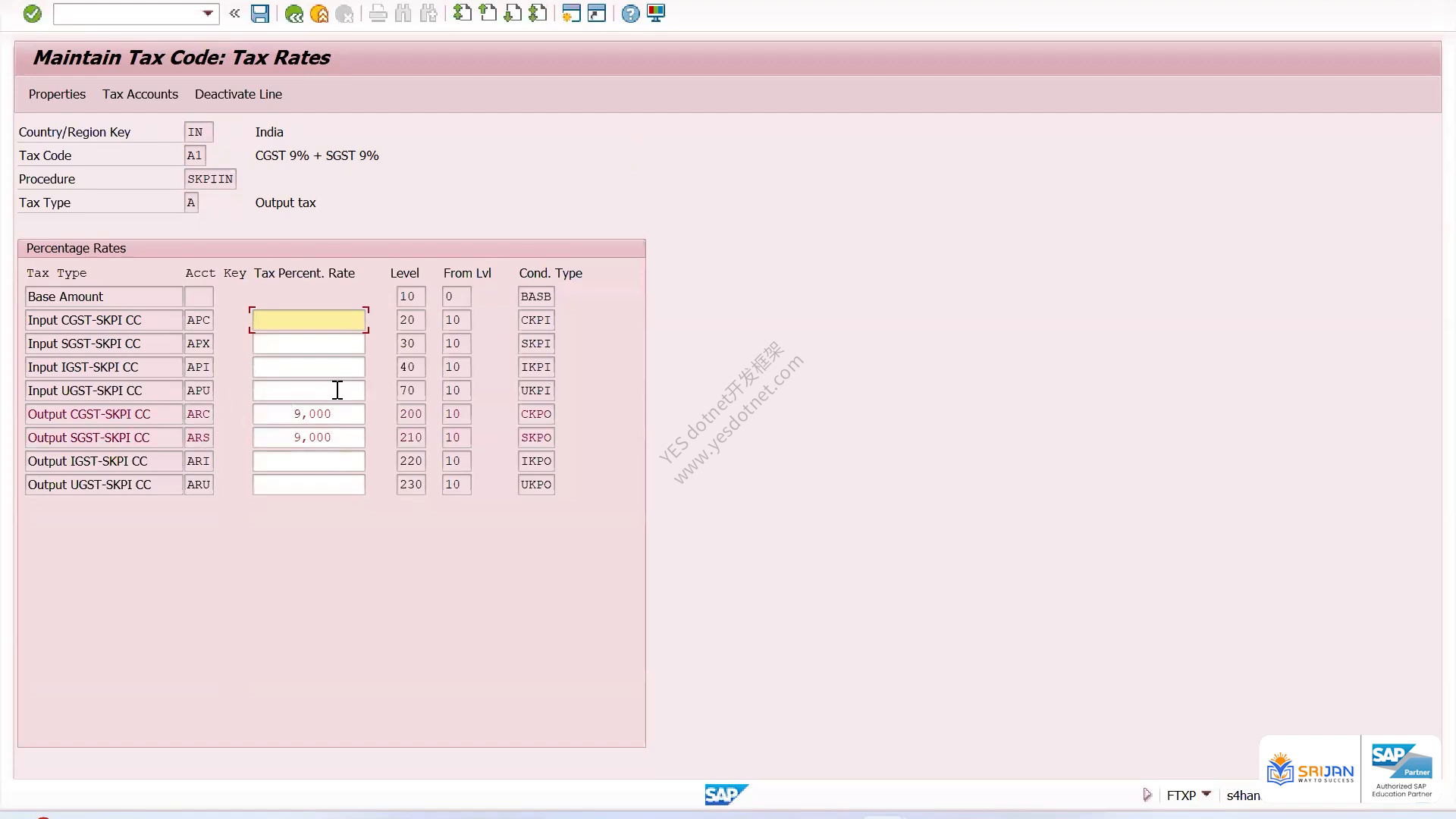Click condition type UKPO

point(536,485)
